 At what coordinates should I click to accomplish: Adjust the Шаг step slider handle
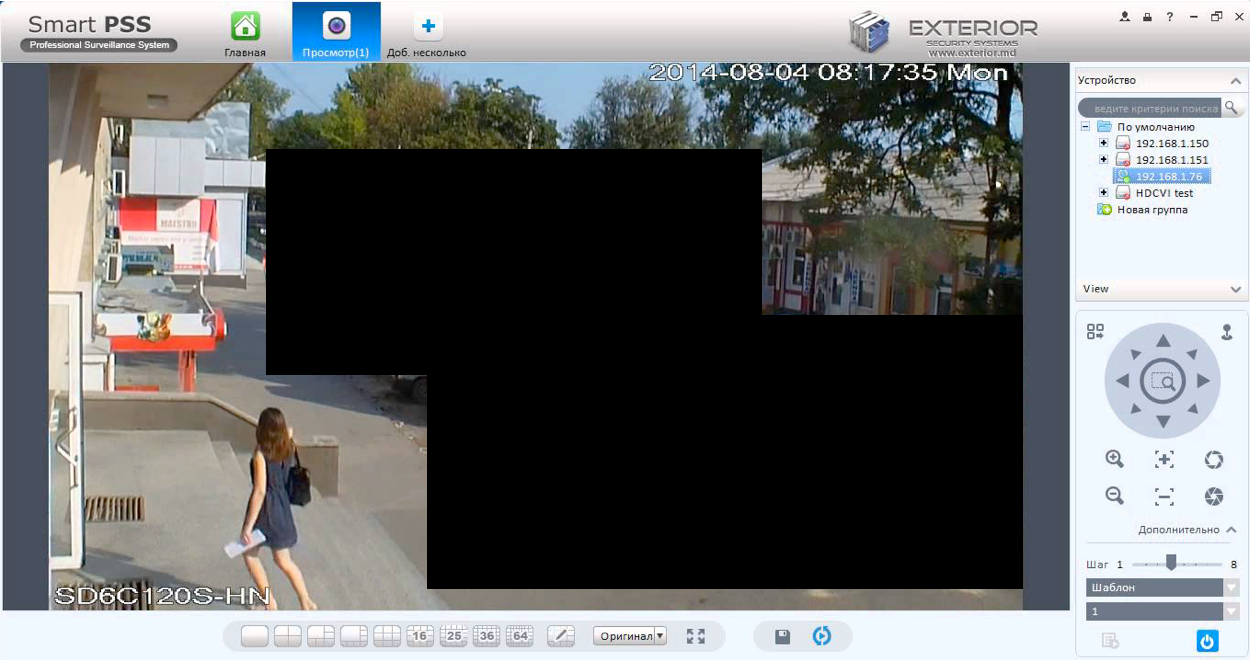pyautogui.click(x=1171, y=563)
